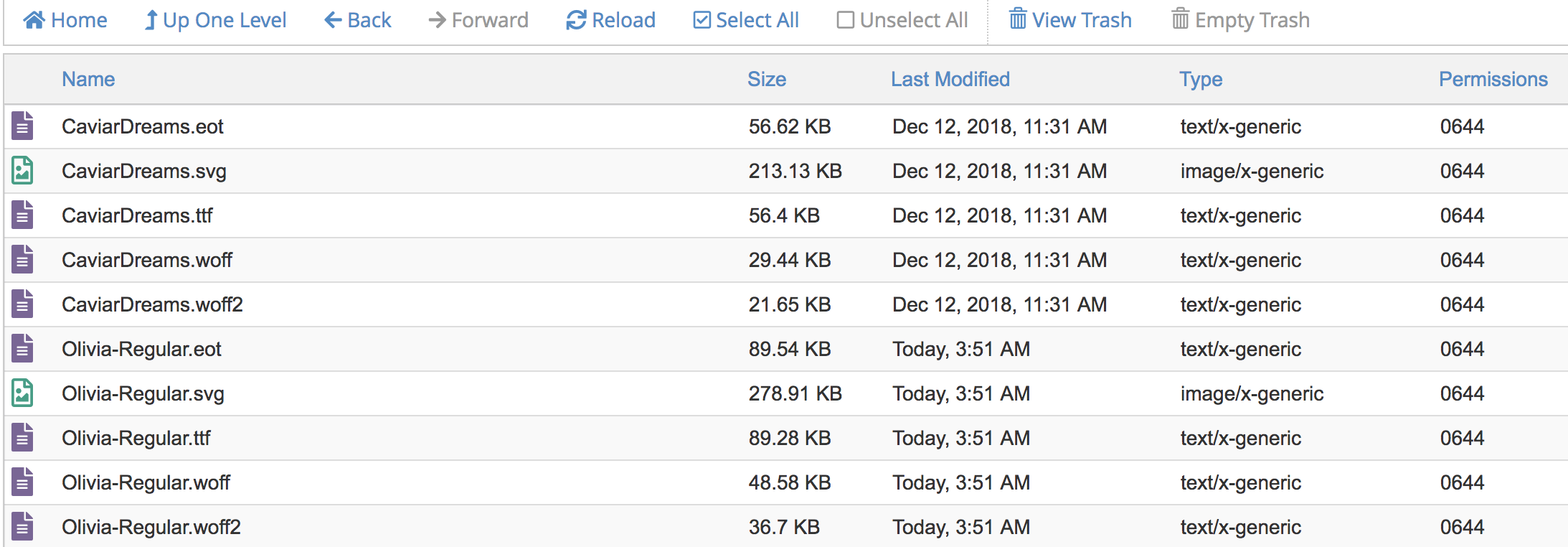This screenshot has width=1568, height=547.
Task: Click file icon for Olivia-Regular.woff2
Action: pos(22,527)
